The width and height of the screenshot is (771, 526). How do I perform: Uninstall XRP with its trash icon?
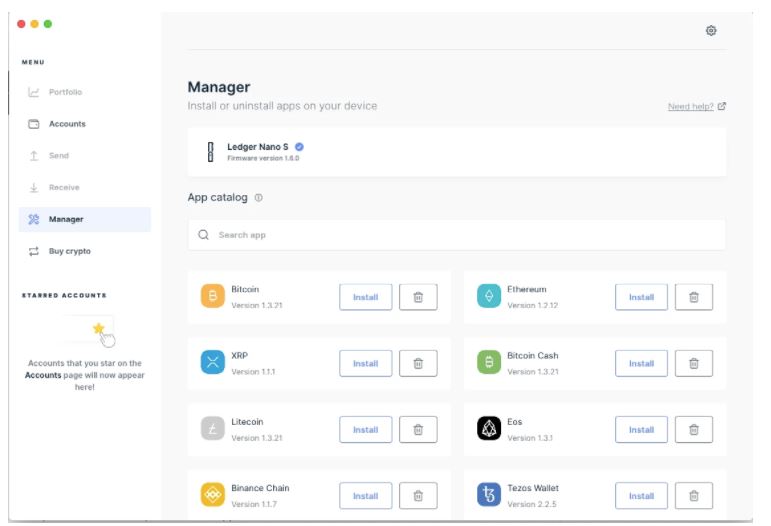click(418, 363)
